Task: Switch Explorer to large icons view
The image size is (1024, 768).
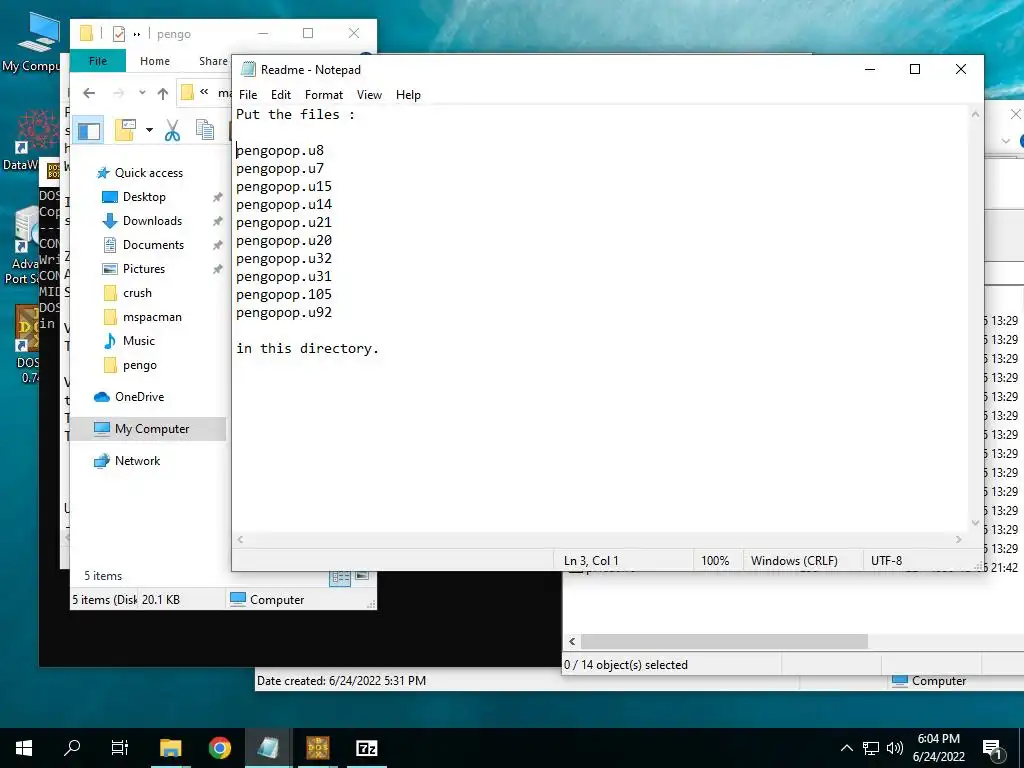Action: click(x=362, y=576)
